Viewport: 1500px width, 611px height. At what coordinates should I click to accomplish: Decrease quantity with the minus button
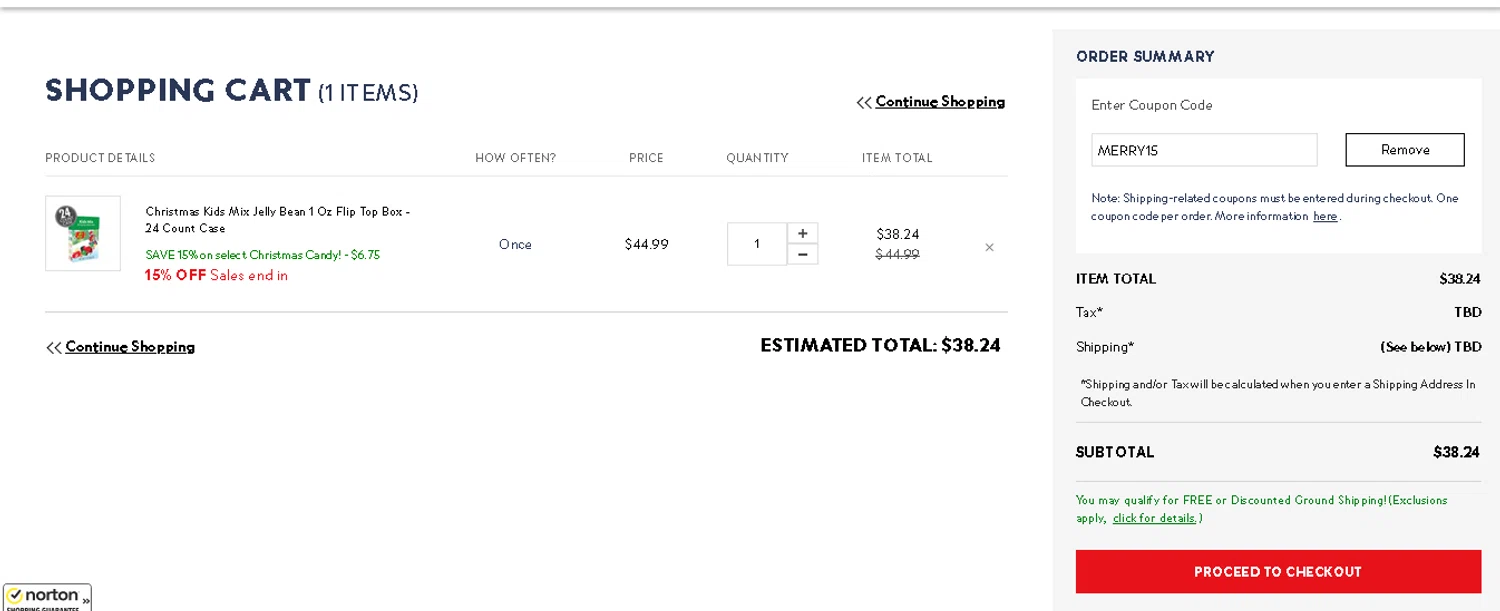click(x=802, y=255)
